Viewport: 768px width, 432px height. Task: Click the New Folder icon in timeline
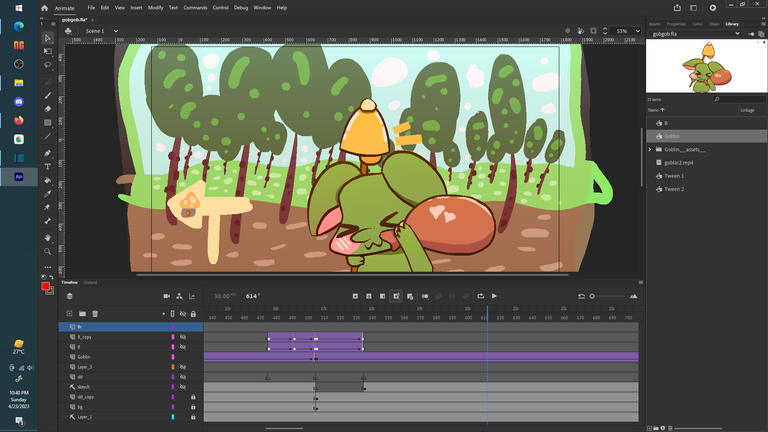coord(82,313)
